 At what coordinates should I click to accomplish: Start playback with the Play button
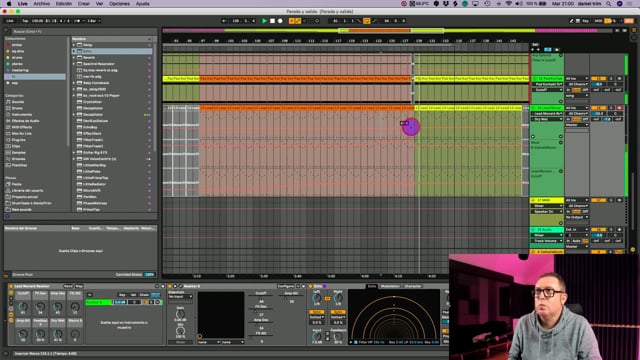[264, 21]
